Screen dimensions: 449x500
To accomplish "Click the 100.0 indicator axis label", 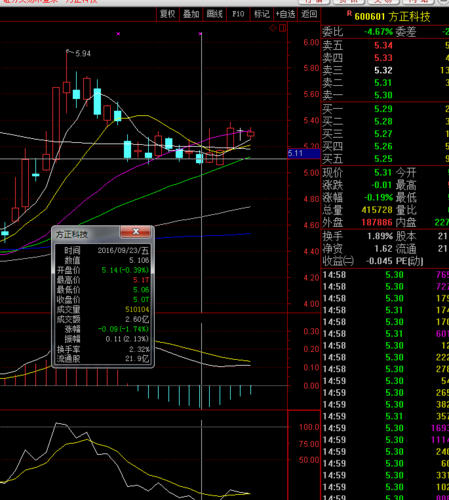I will [309, 427].
